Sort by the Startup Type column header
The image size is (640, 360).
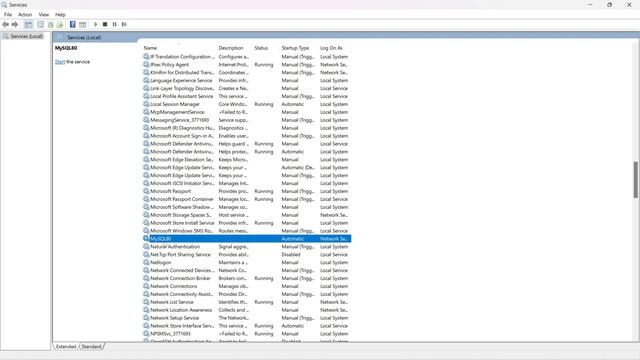295,48
